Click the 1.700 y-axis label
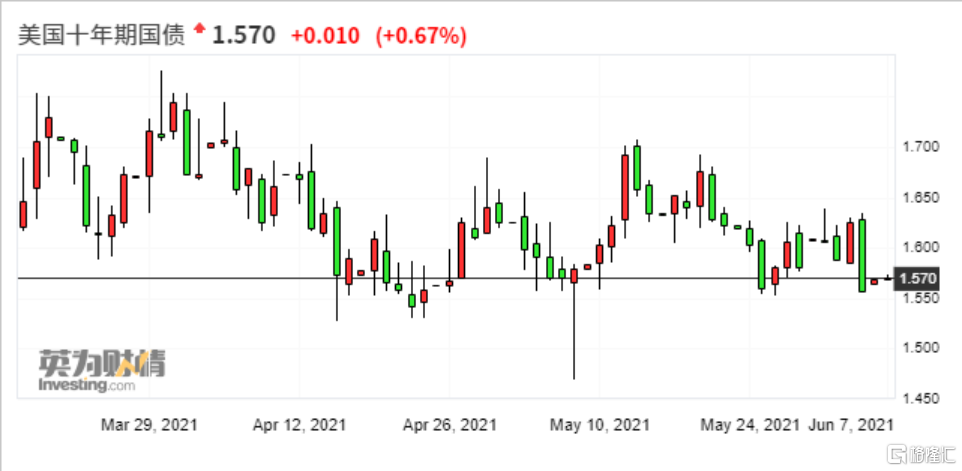This screenshot has height=471, width=962. pyautogui.click(x=919, y=147)
